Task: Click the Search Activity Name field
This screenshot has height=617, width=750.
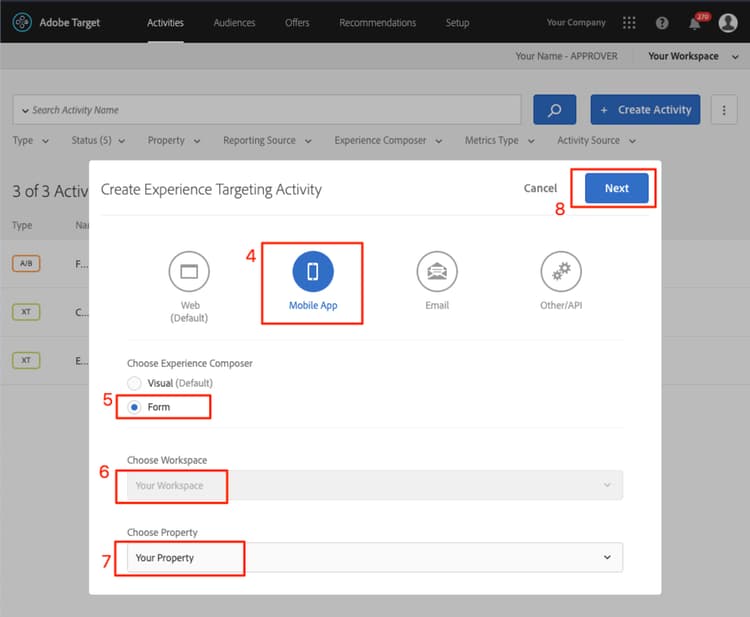Action: [267, 110]
